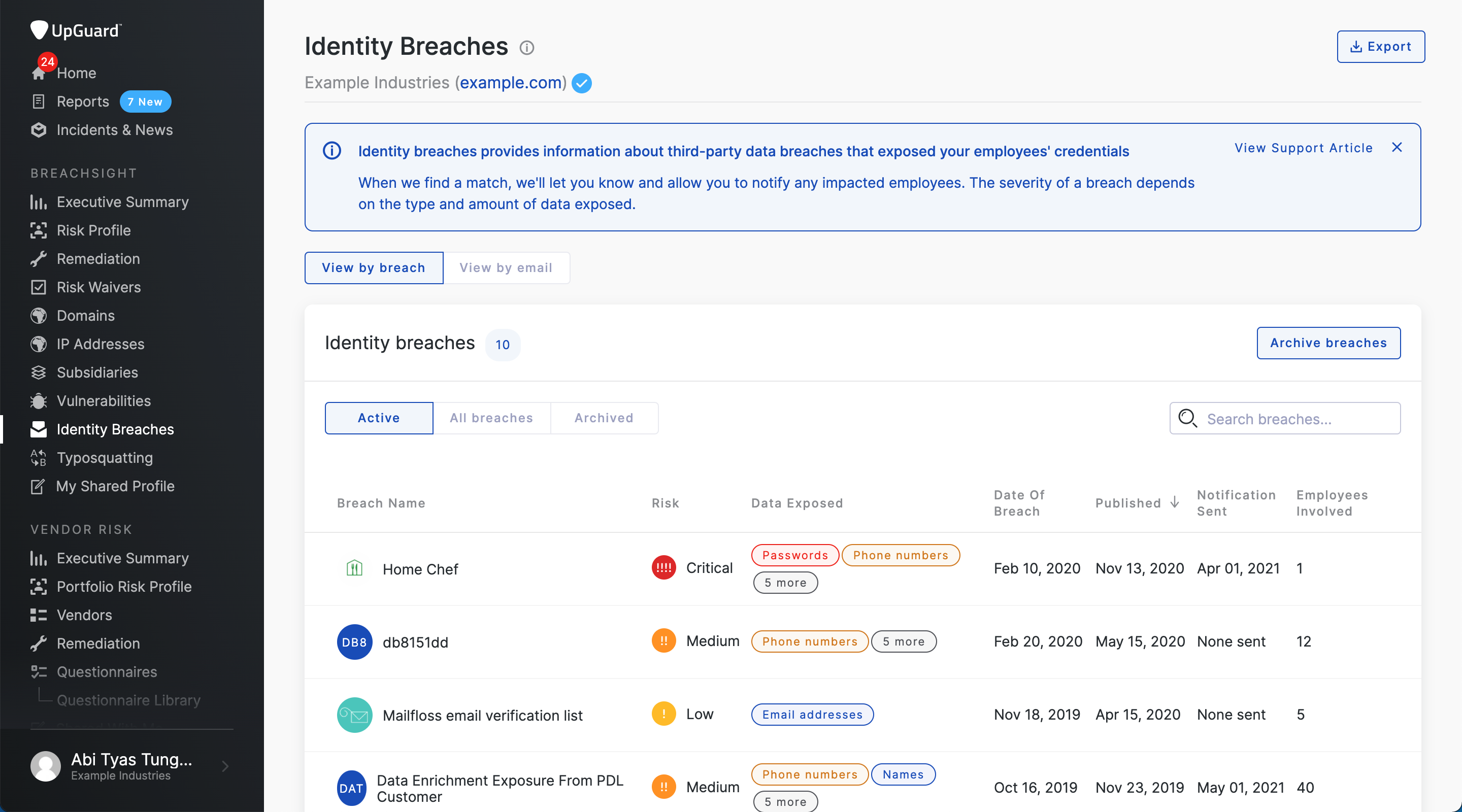
Task: Click the Export button
Action: tap(1380, 47)
